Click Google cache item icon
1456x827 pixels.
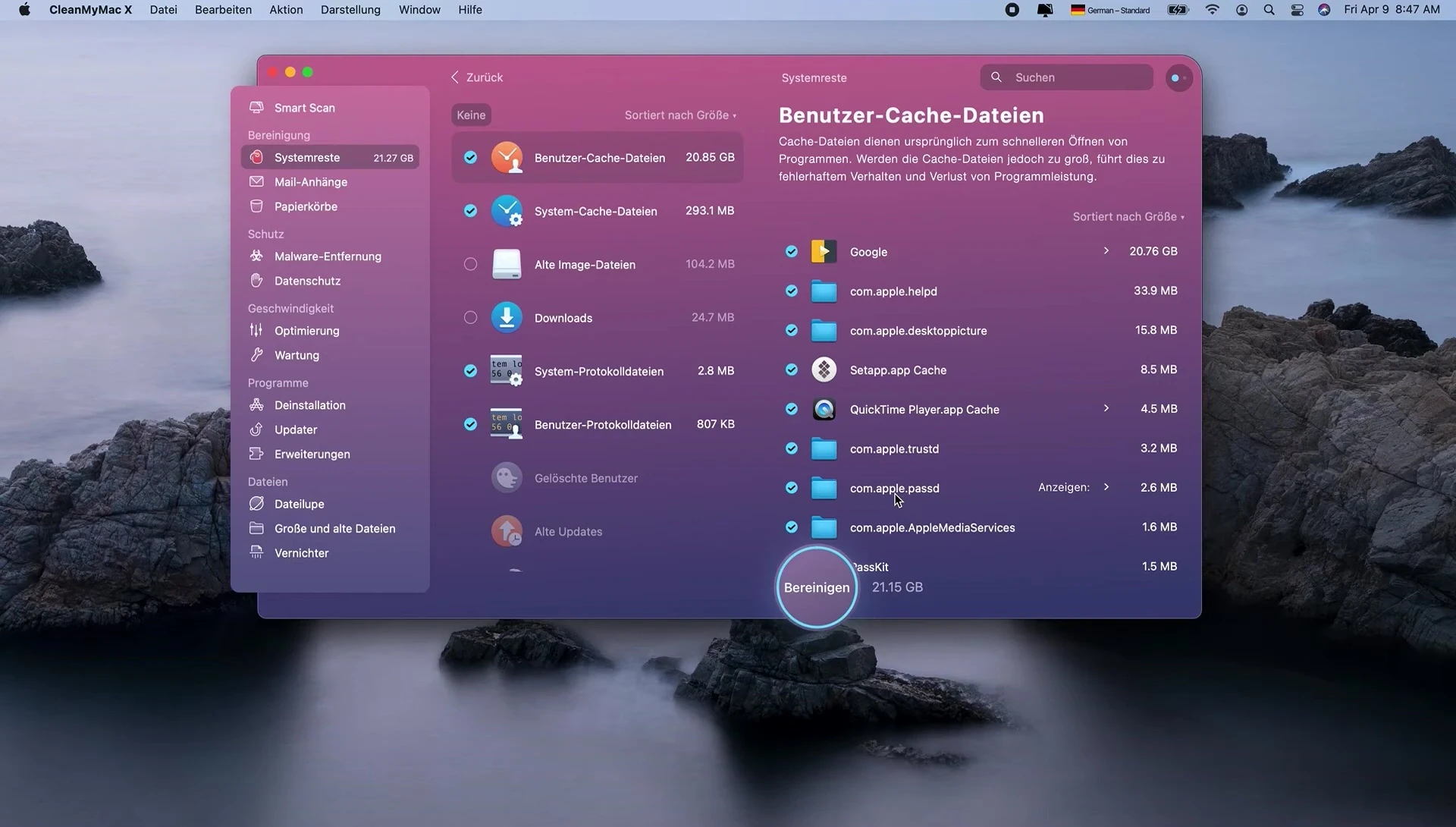point(824,251)
